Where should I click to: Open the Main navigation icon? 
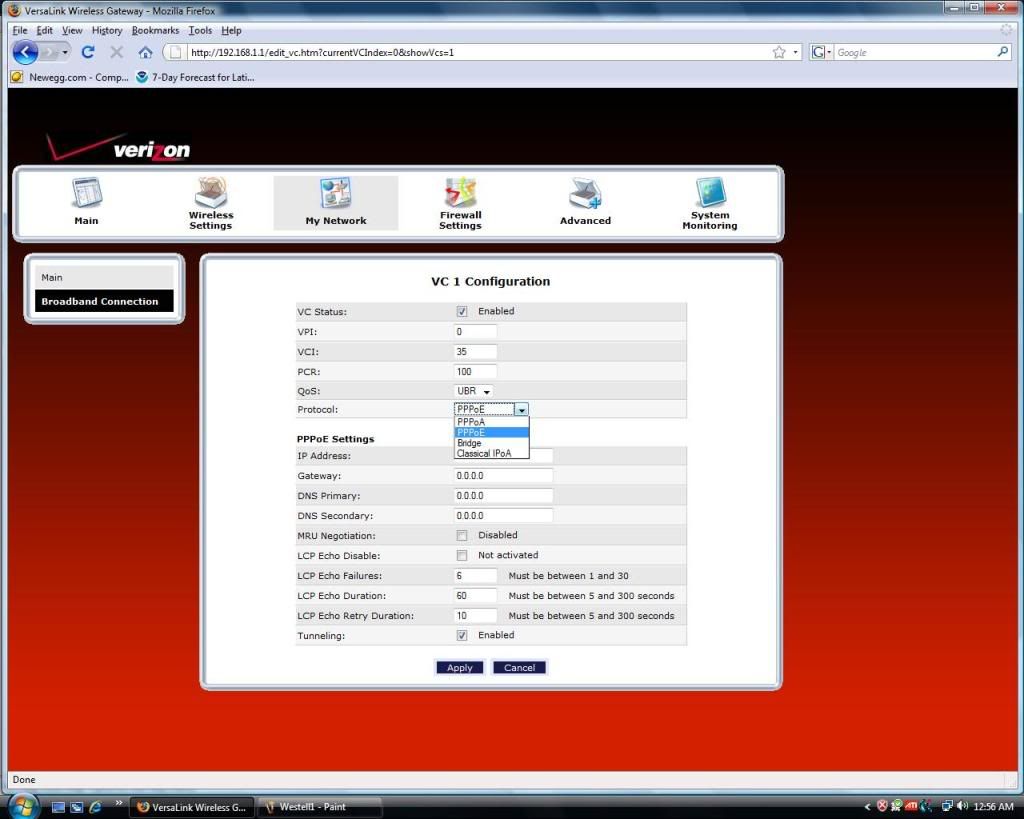pos(87,194)
